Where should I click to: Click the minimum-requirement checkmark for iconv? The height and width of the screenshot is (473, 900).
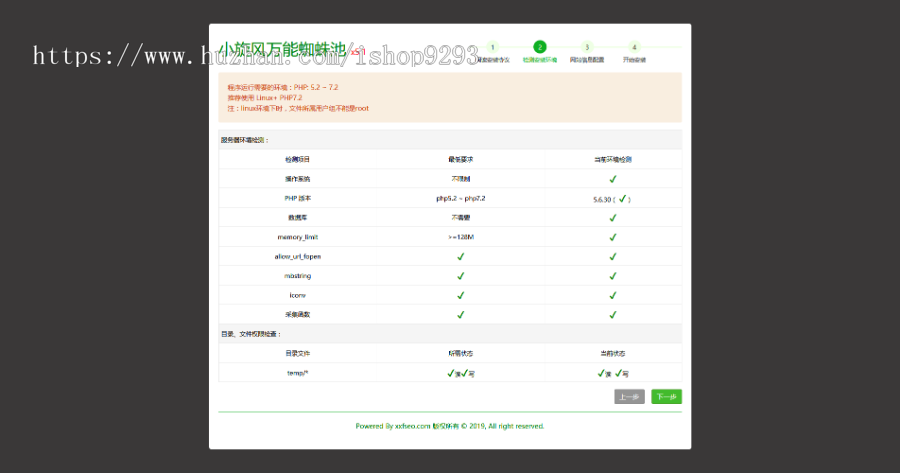coord(461,295)
